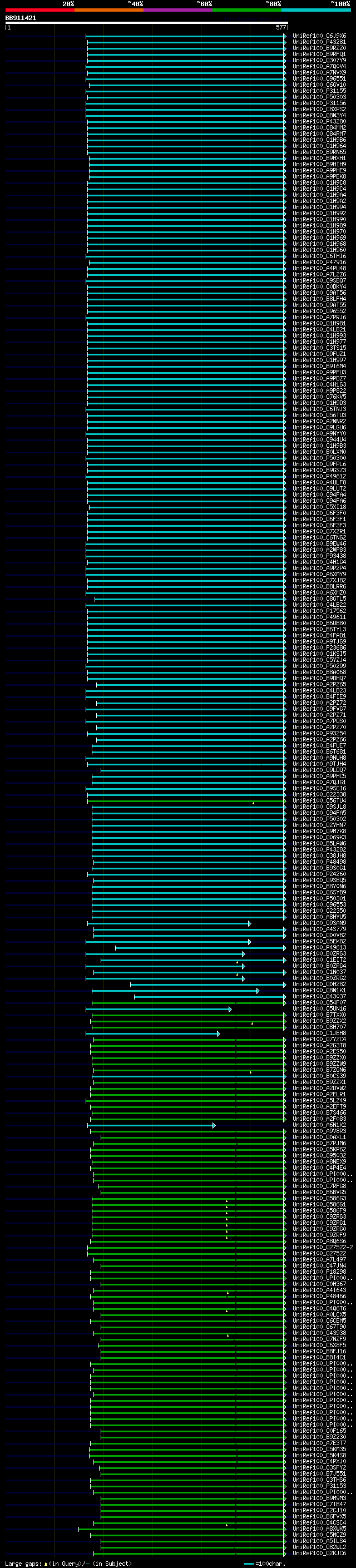Click the orange ~40% identity legend segment
The height and width of the screenshot is (1568, 356).
(x=109, y=10)
